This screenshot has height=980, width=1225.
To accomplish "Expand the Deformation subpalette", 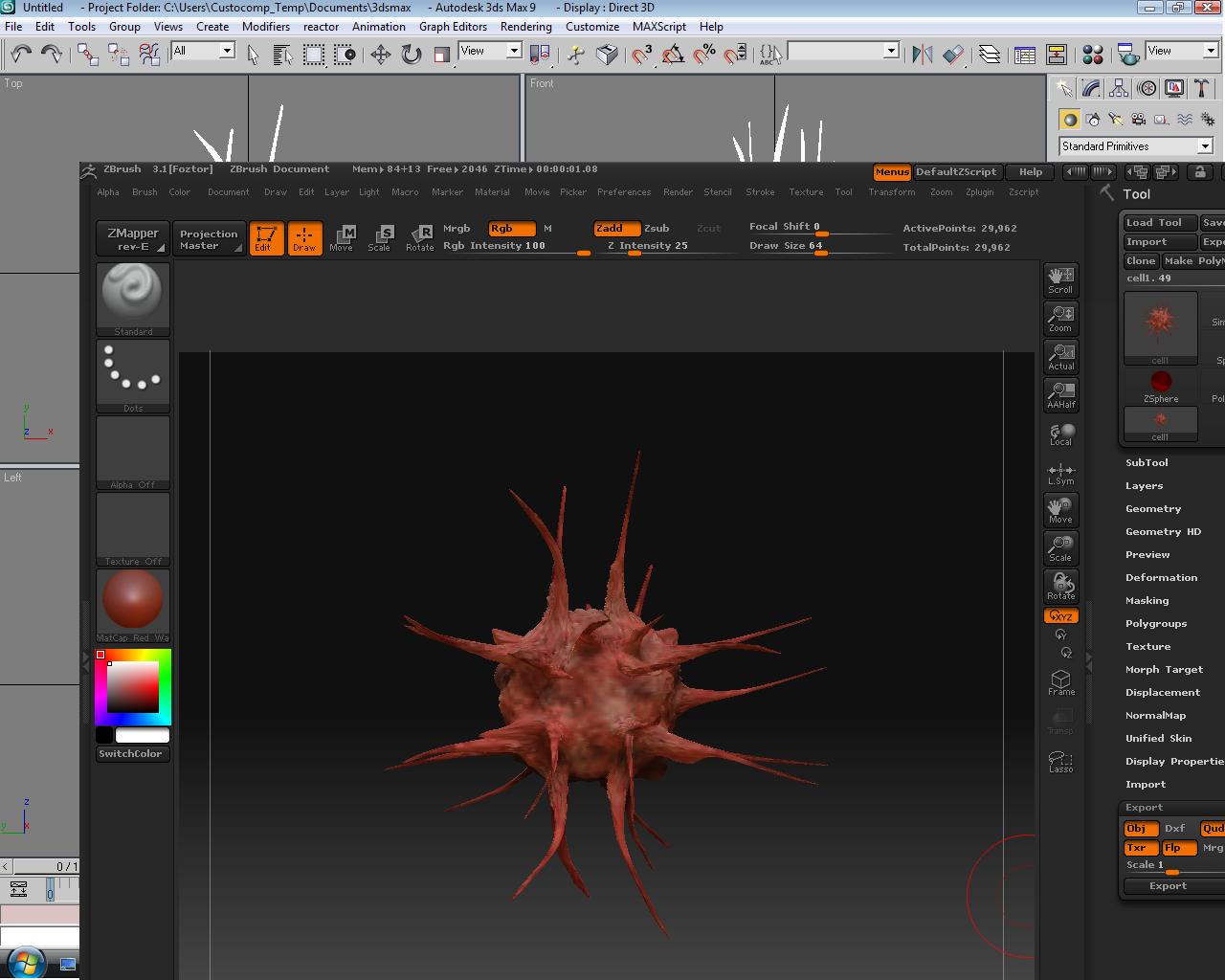I will tap(1161, 578).
